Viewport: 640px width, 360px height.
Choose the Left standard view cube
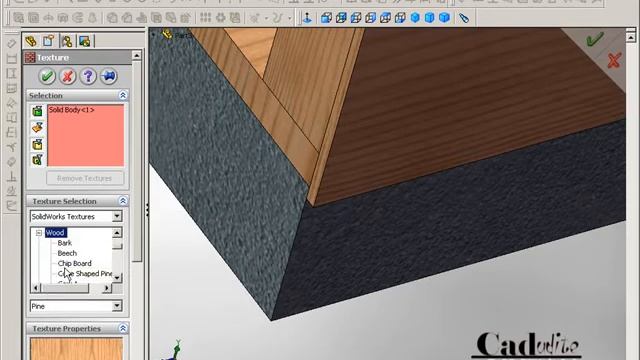pyautogui.click(x=356, y=18)
